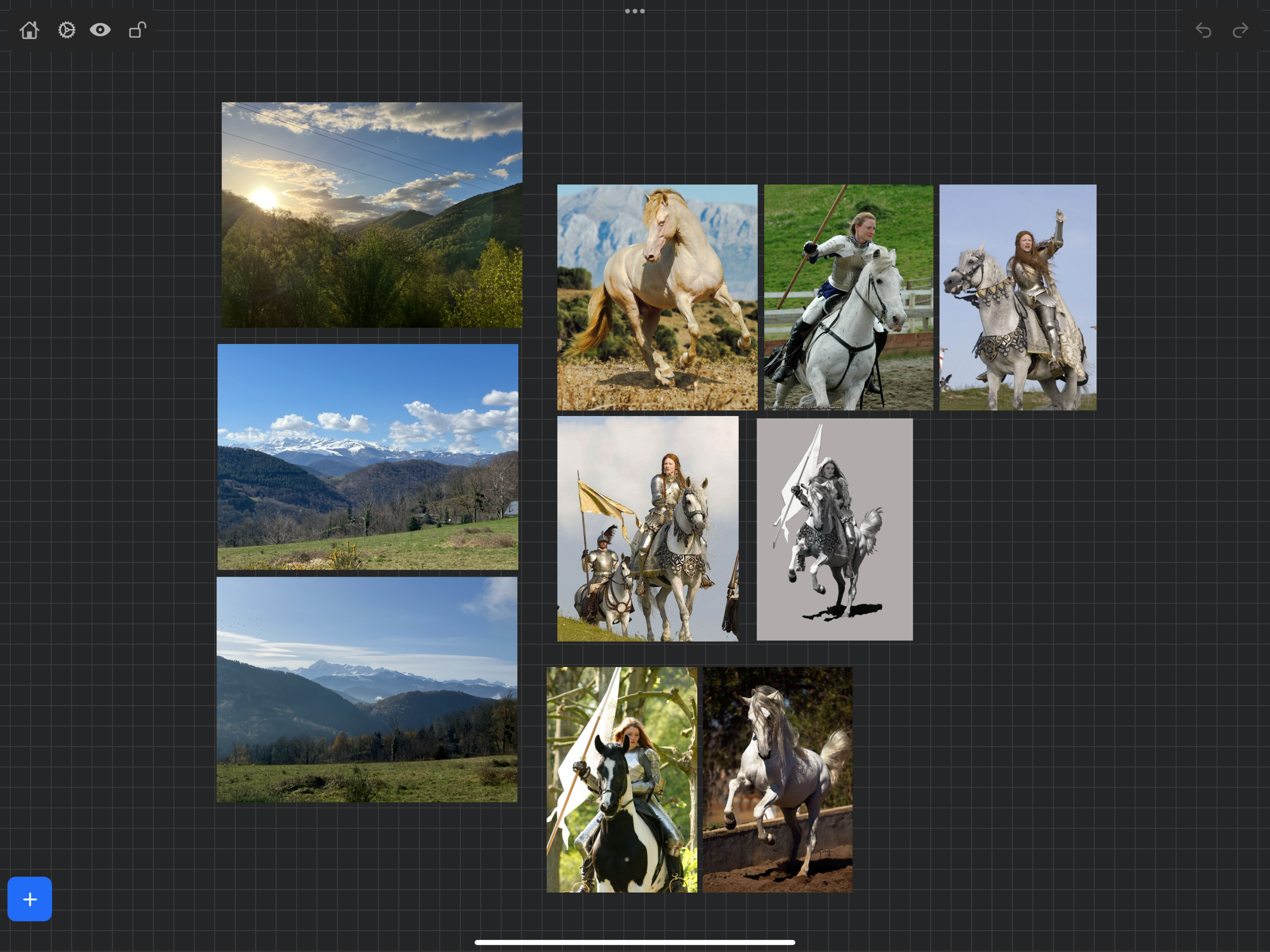Select the black and white pinto horse image

tap(622, 779)
